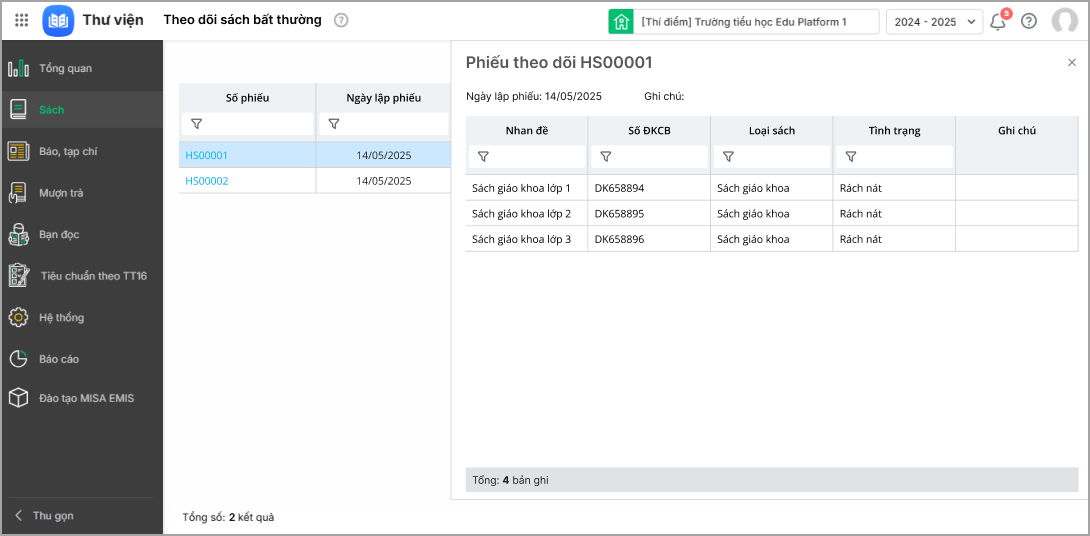Open the user avatar menu
Image resolution: width=1090 pixels, height=536 pixels.
point(1064,21)
